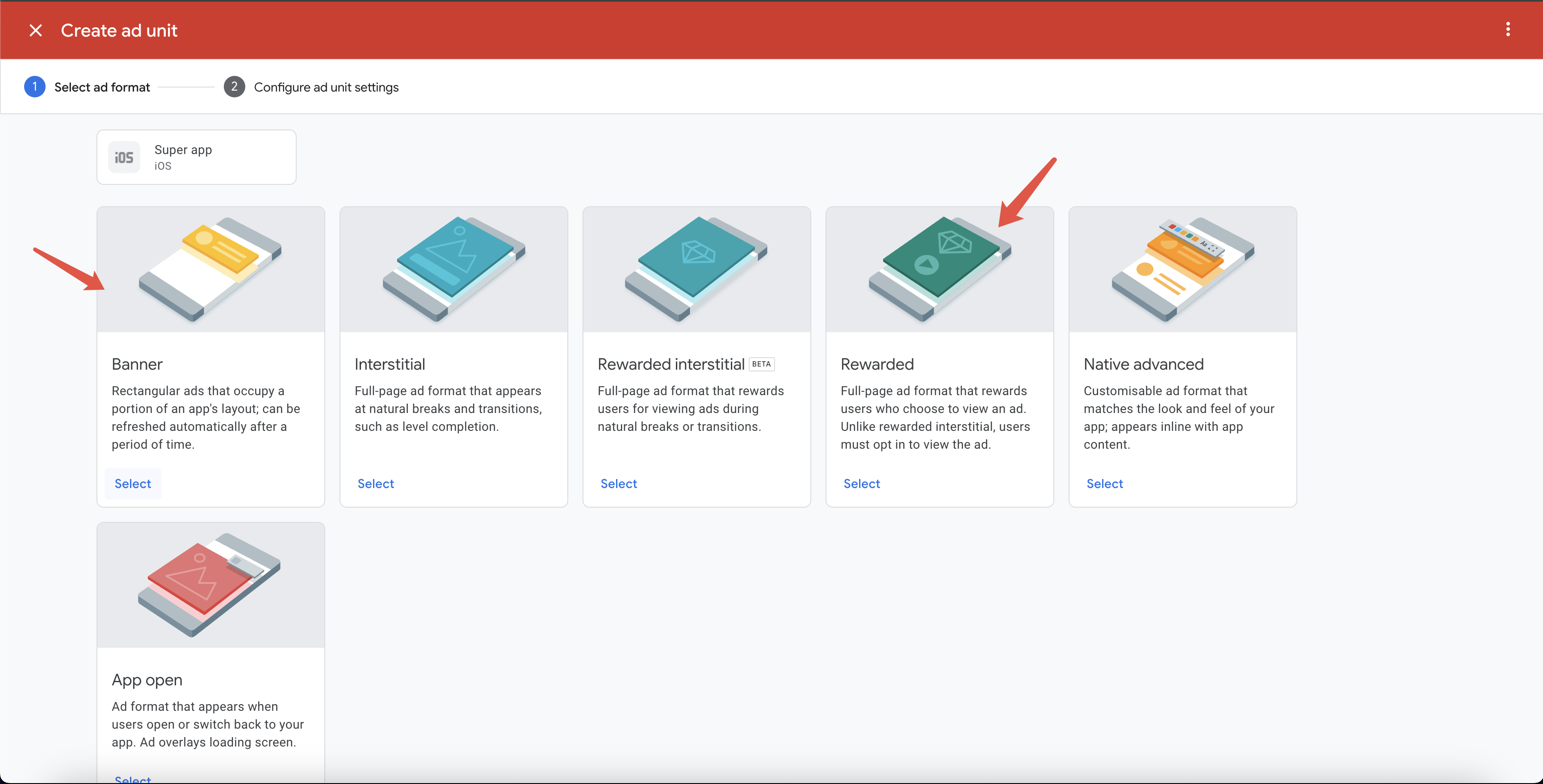Click the App open card title
The height and width of the screenshot is (784, 1543).
147,680
